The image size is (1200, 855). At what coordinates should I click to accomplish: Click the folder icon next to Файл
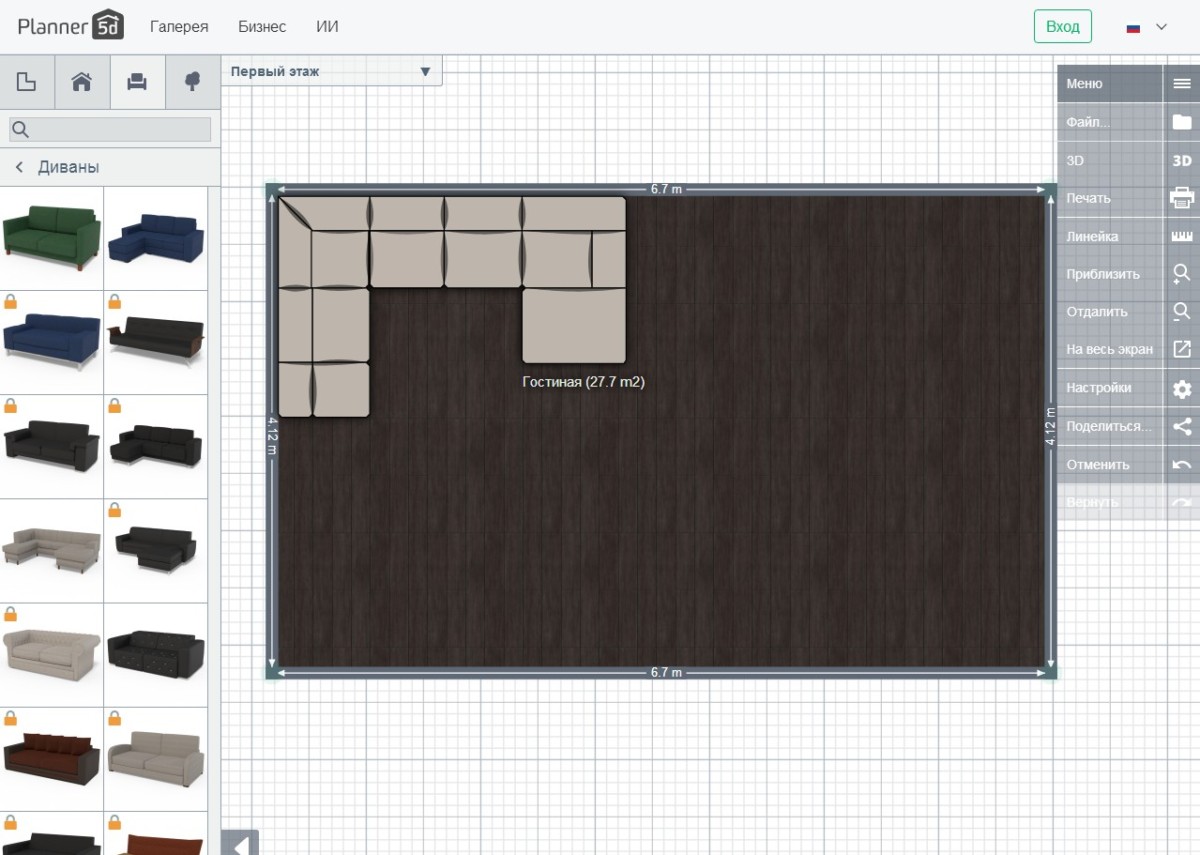click(1182, 122)
